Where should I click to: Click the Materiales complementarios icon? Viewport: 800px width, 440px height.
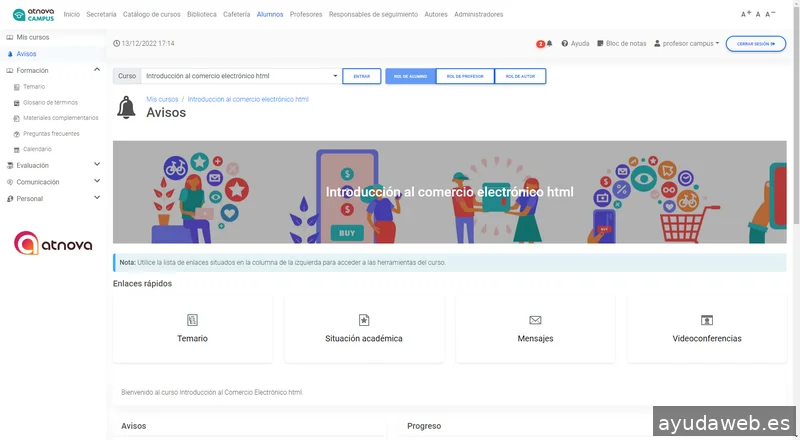[x=16, y=118]
